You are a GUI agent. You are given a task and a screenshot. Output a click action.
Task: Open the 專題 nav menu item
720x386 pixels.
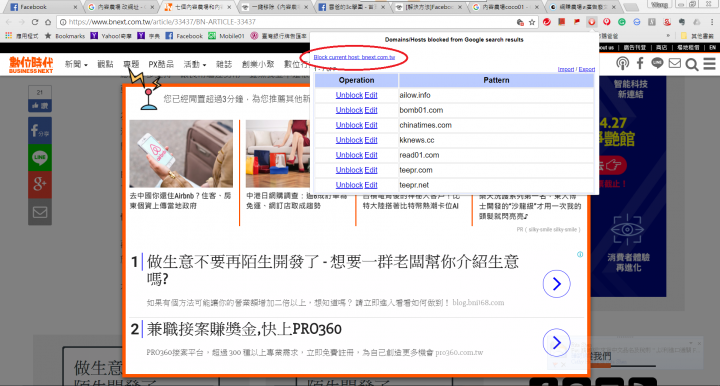pyautogui.click(x=131, y=64)
